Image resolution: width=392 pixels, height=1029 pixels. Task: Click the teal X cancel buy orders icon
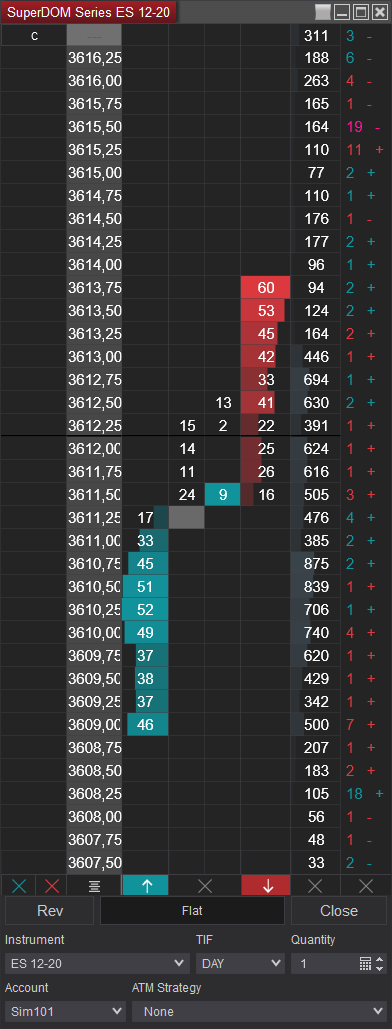tap(18, 886)
